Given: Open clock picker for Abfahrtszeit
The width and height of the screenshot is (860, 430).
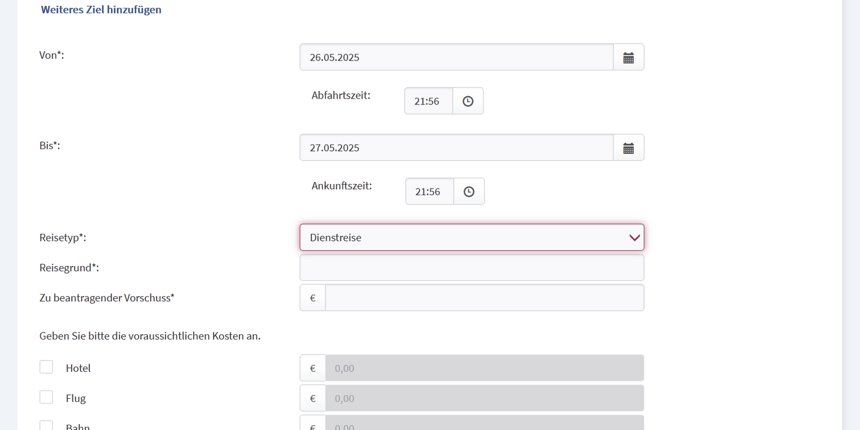Looking at the screenshot, I should click(468, 101).
